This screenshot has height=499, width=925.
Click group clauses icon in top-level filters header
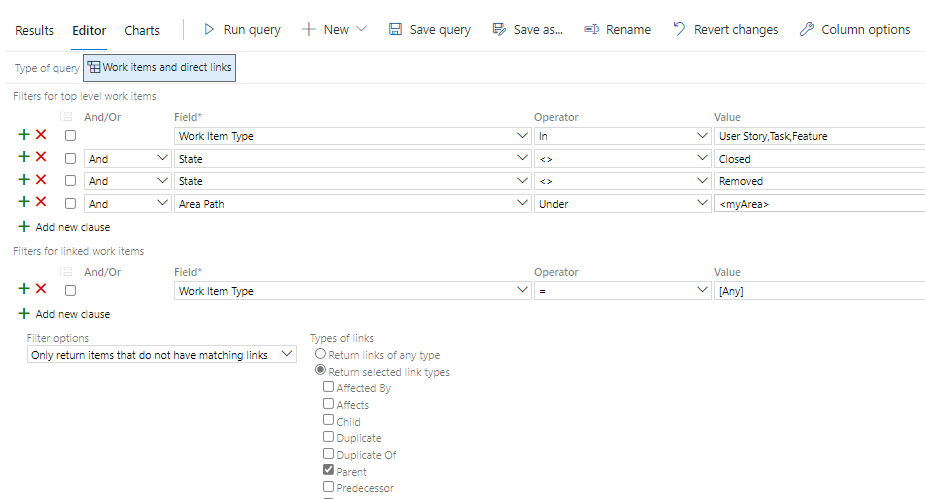tap(66, 117)
